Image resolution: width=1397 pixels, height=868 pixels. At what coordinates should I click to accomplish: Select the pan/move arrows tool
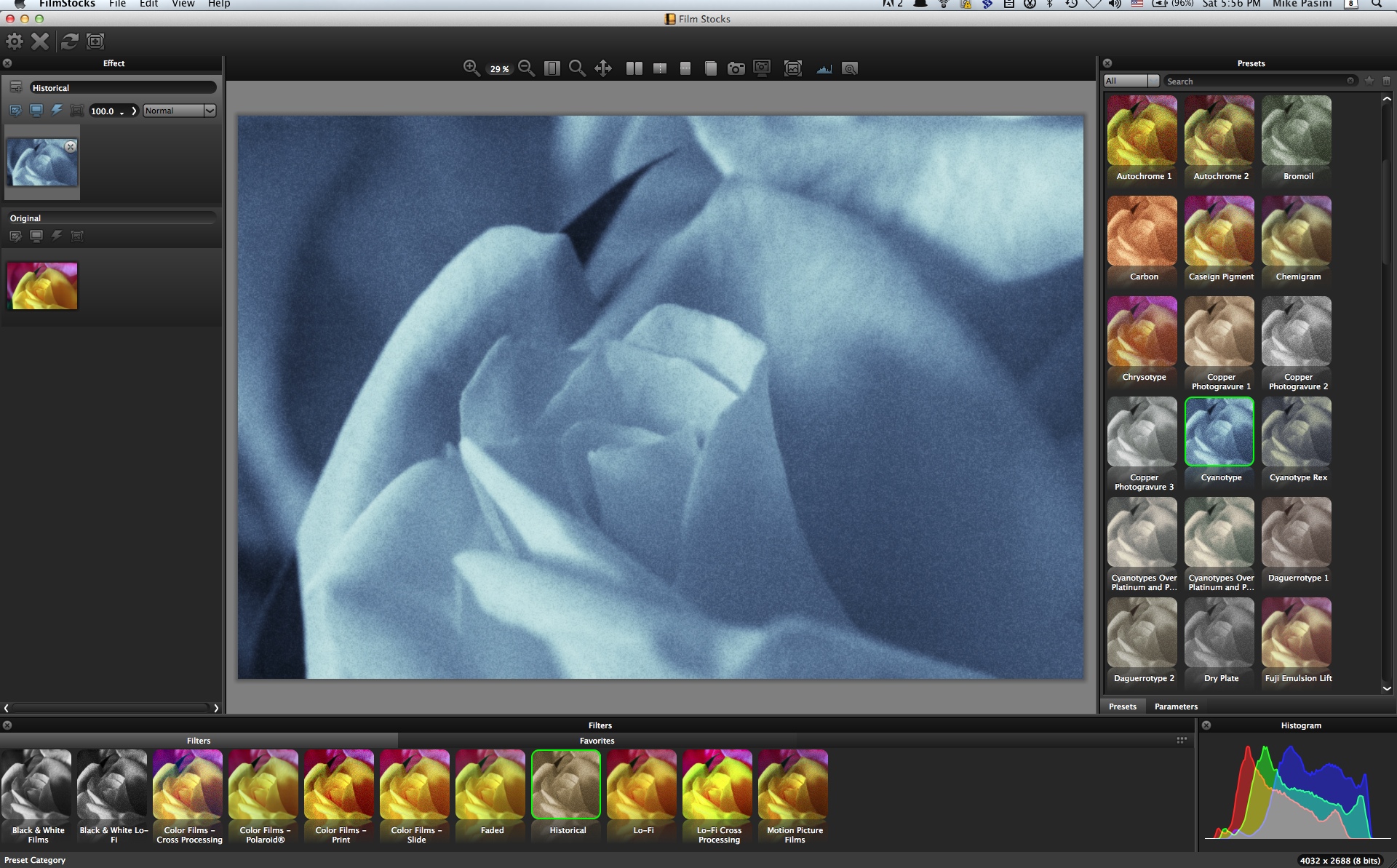602,68
